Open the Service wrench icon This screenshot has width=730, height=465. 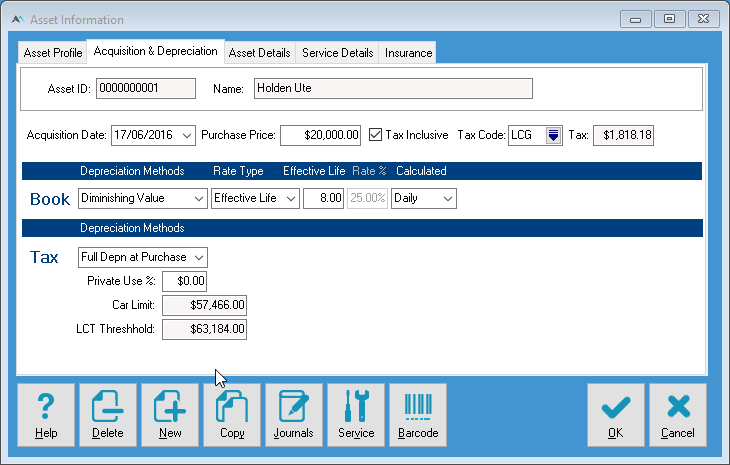tap(356, 414)
